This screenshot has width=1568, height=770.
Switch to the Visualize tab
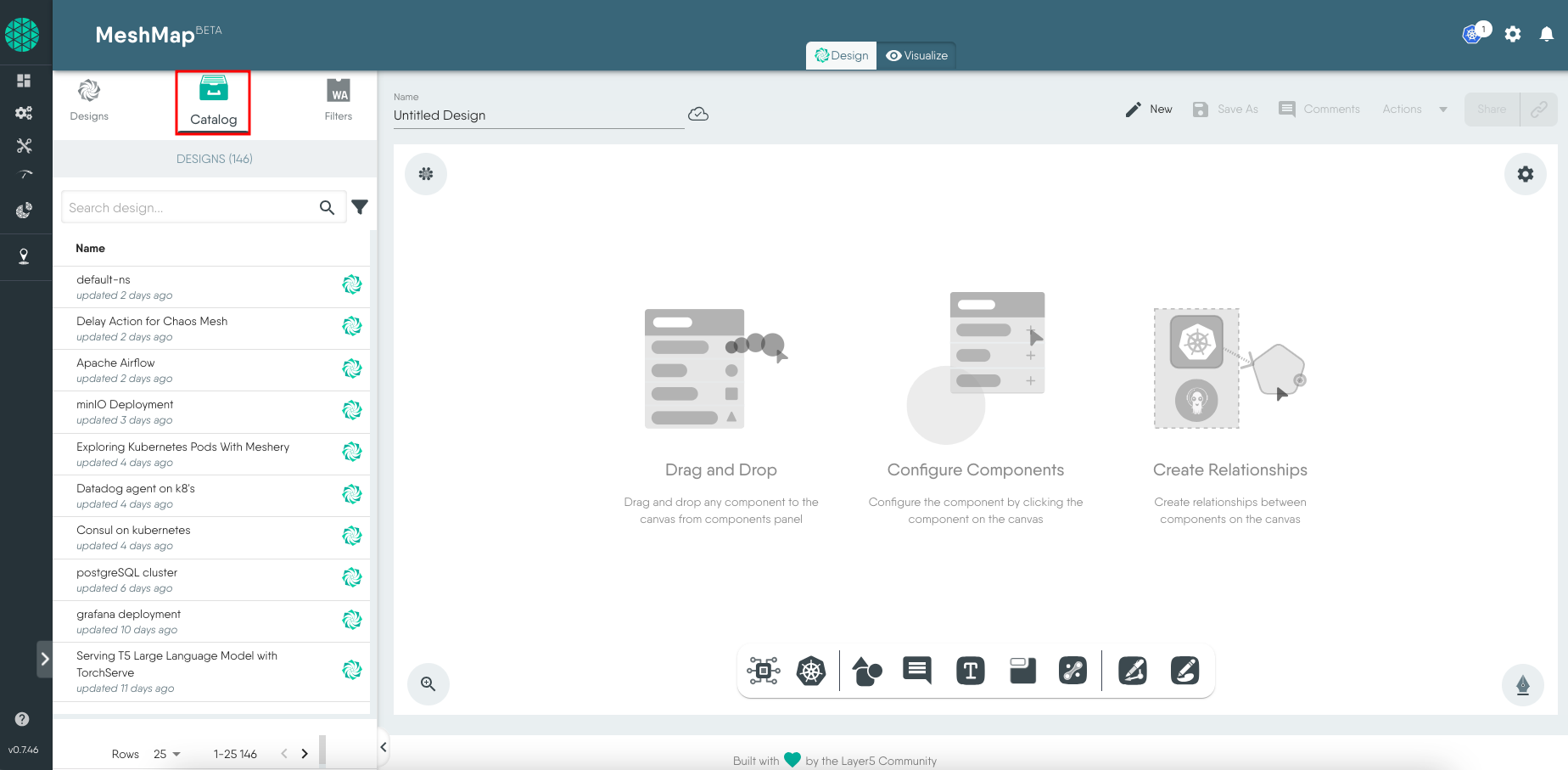point(916,55)
